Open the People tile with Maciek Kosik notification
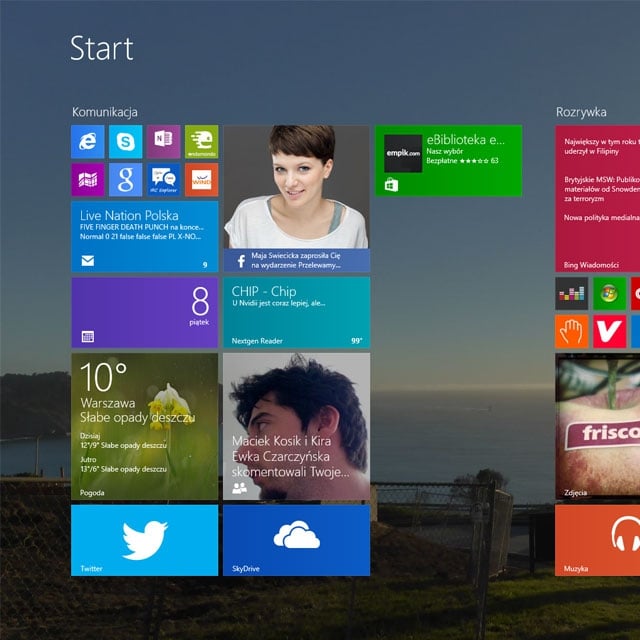The image size is (640, 640). pyautogui.click(x=297, y=427)
